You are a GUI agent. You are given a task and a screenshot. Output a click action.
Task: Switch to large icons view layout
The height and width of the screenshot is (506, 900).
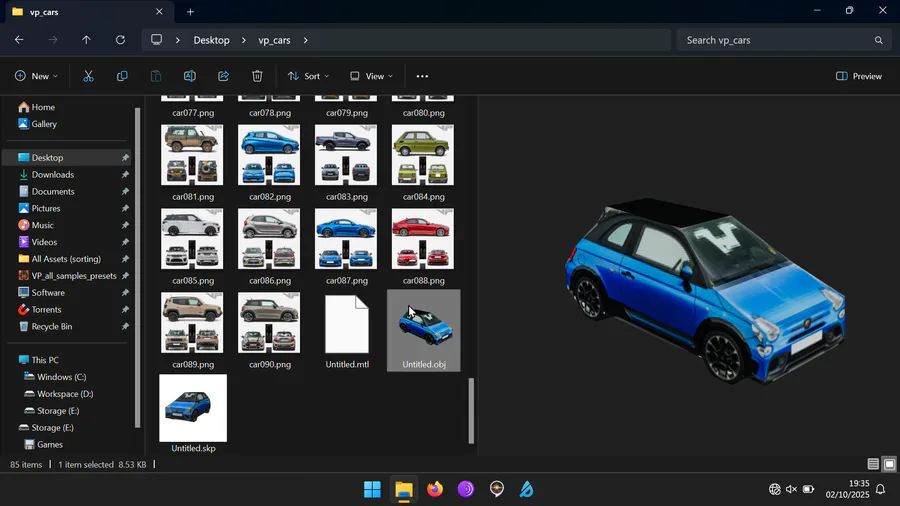point(889,464)
